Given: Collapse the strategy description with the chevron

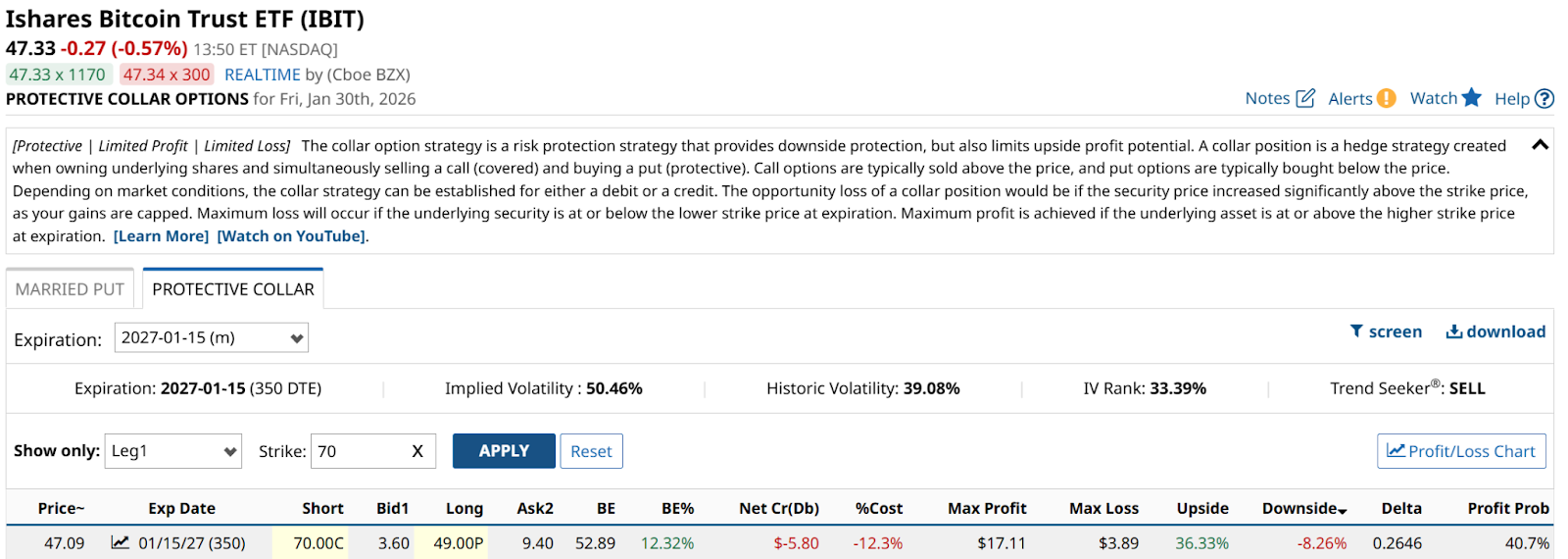Looking at the screenshot, I should (x=1540, y=145).
